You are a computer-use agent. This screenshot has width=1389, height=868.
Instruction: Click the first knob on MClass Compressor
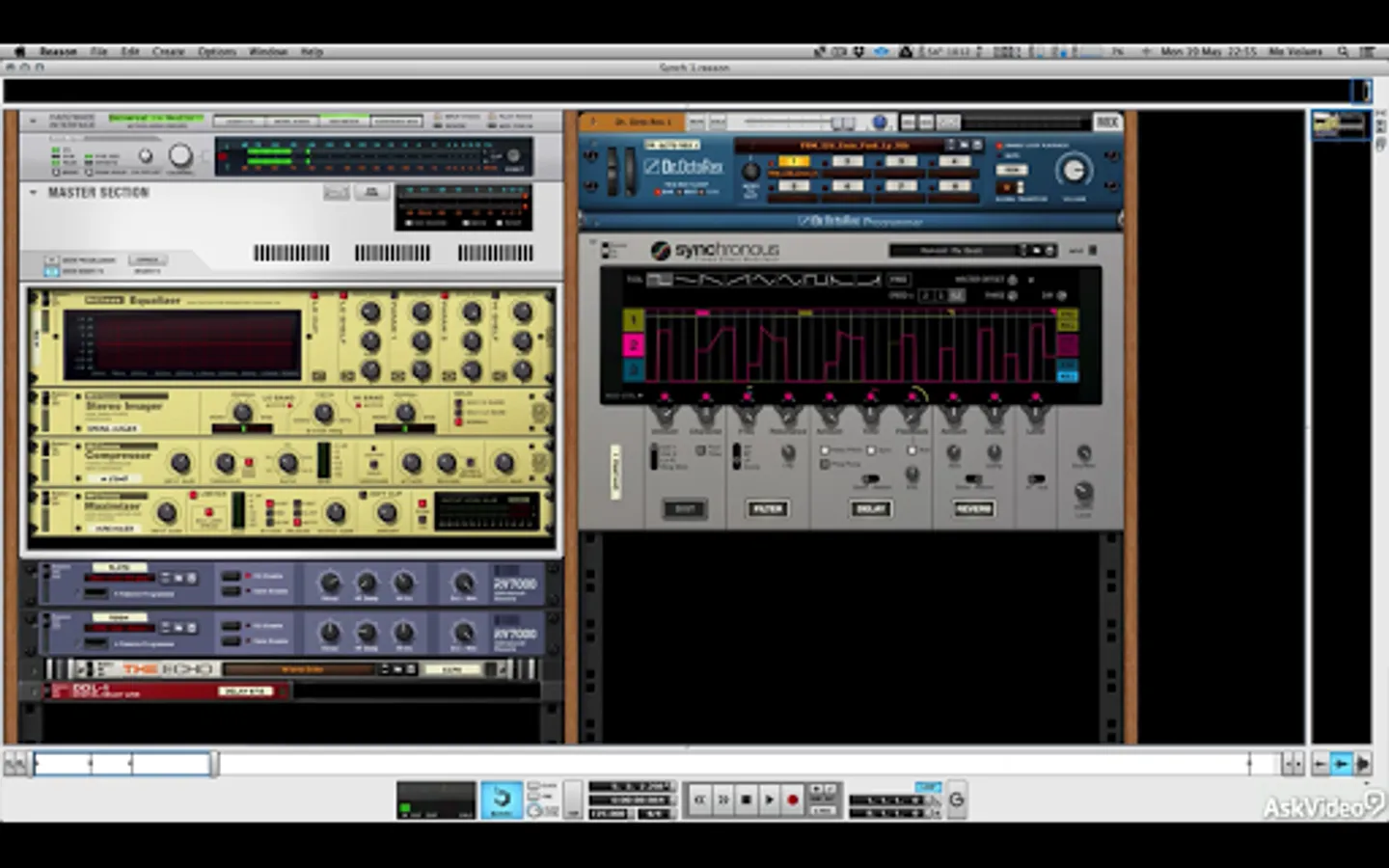[180, 463]
